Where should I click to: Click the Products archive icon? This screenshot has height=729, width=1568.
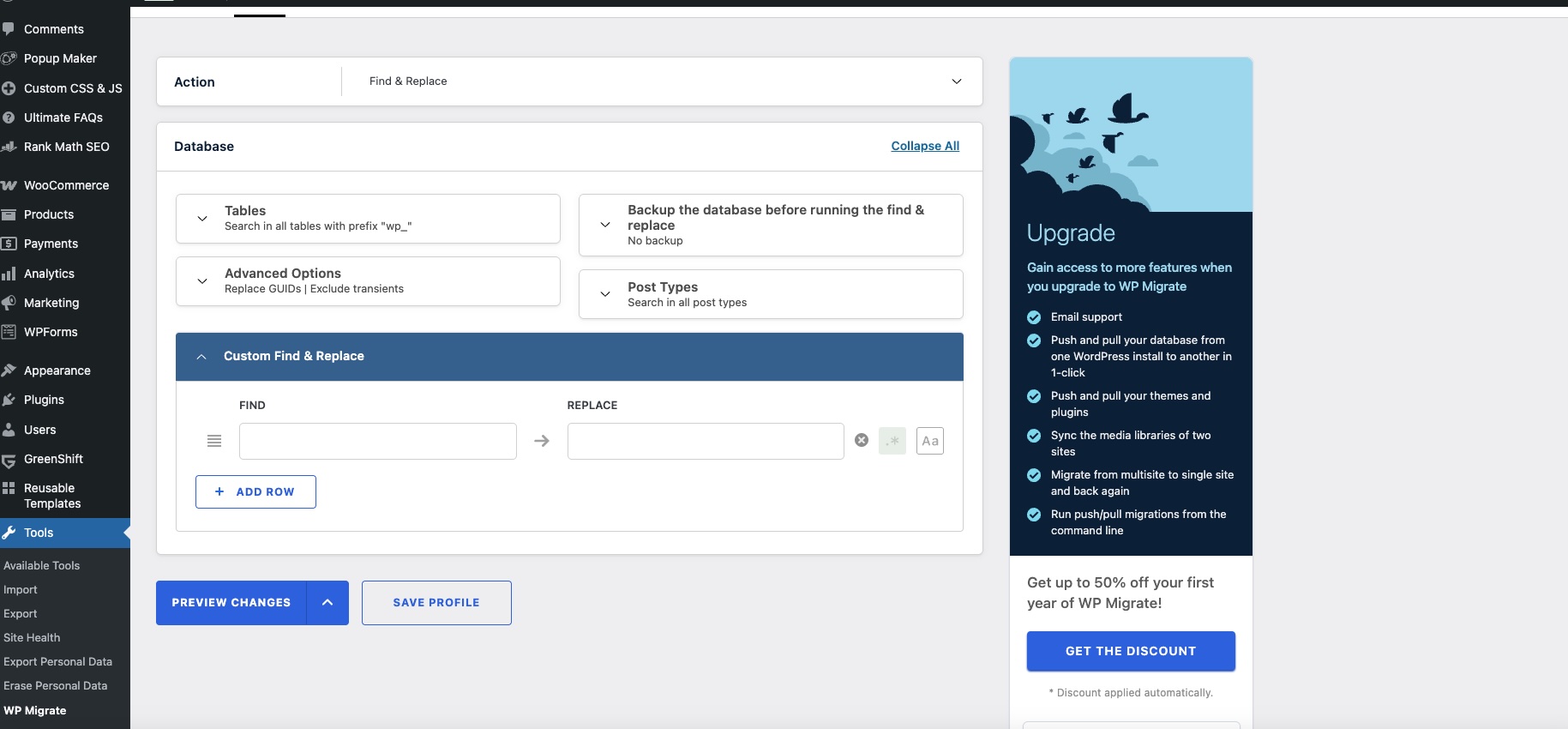pos(9,214)
